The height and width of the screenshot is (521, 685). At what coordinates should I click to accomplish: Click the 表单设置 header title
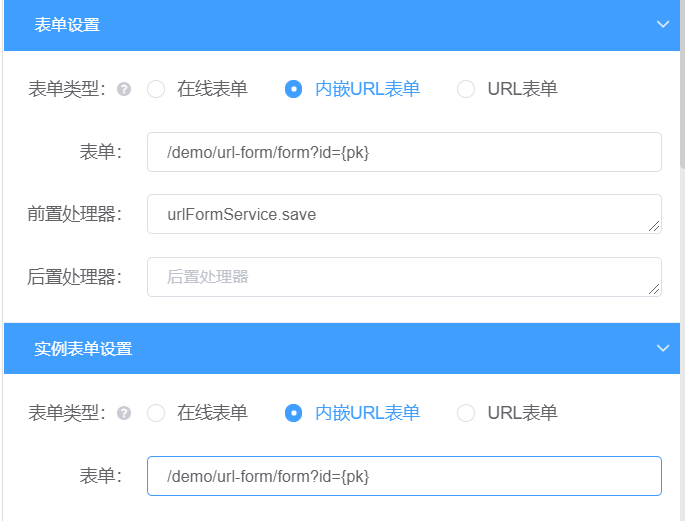tap(67, 25)
